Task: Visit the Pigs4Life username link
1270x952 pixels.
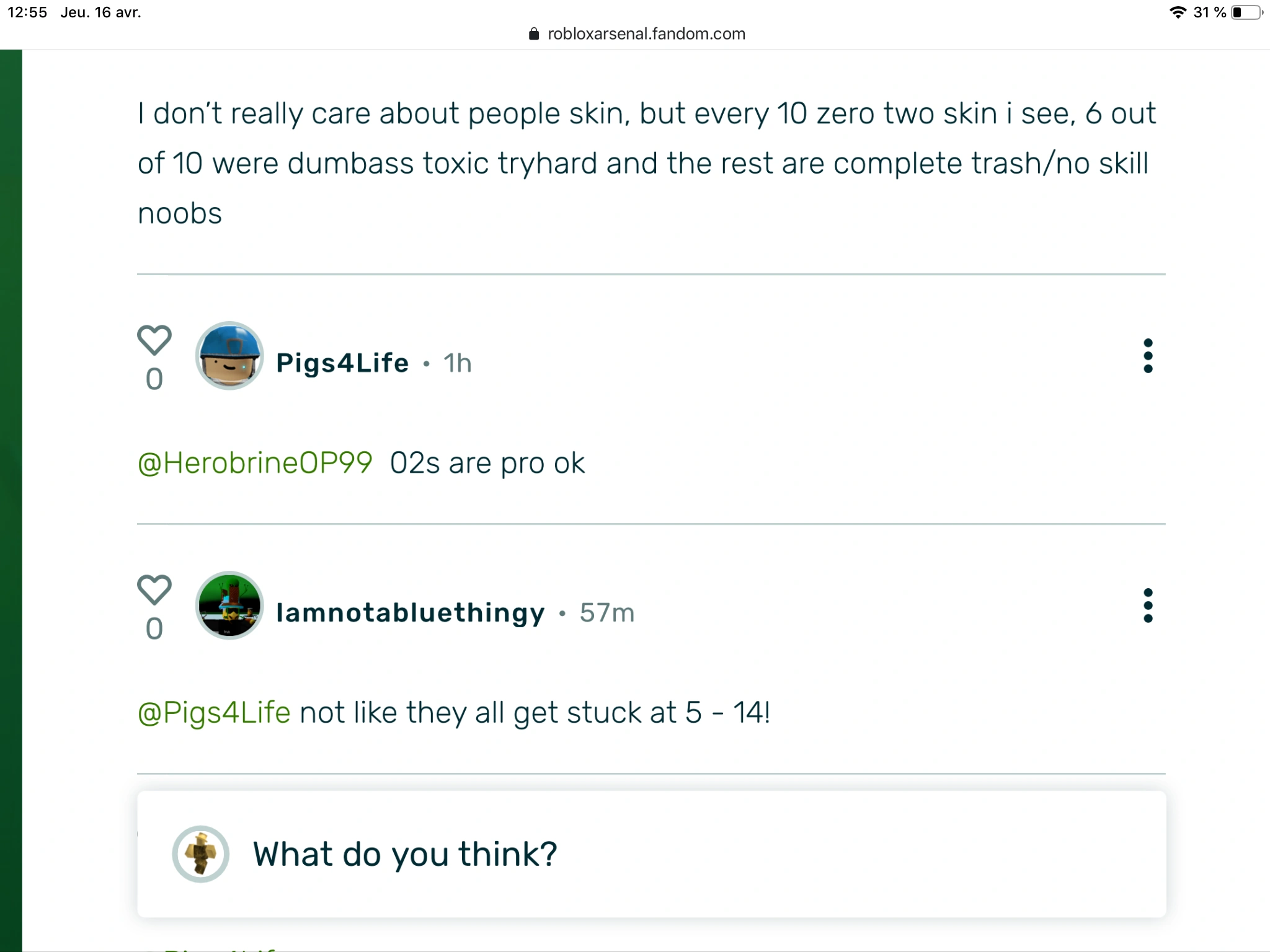Action: 342,363
